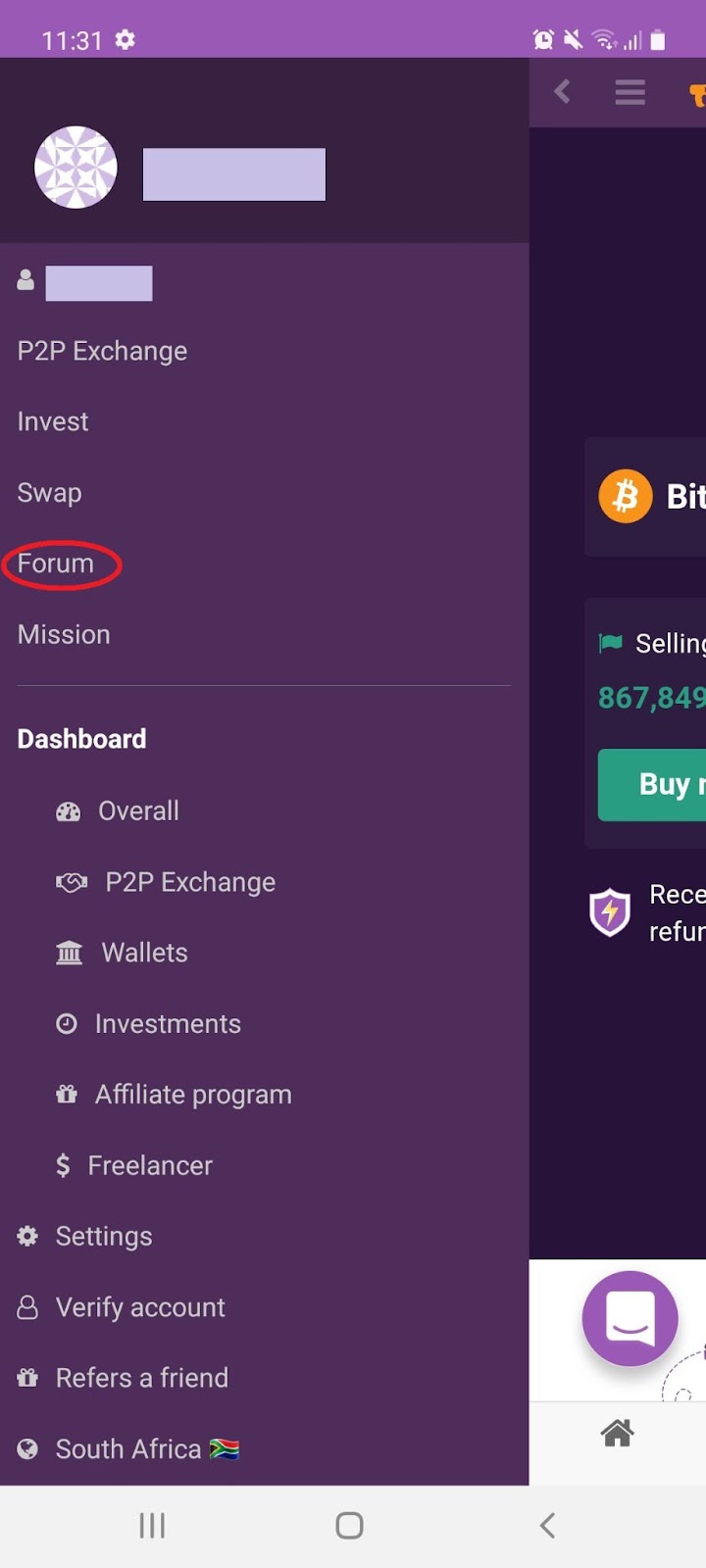The height and width of the screenshot is (1568, 706).
Task: Go back using the top chevron arrow
Action: pyautogui.click(x=563, y=92)
